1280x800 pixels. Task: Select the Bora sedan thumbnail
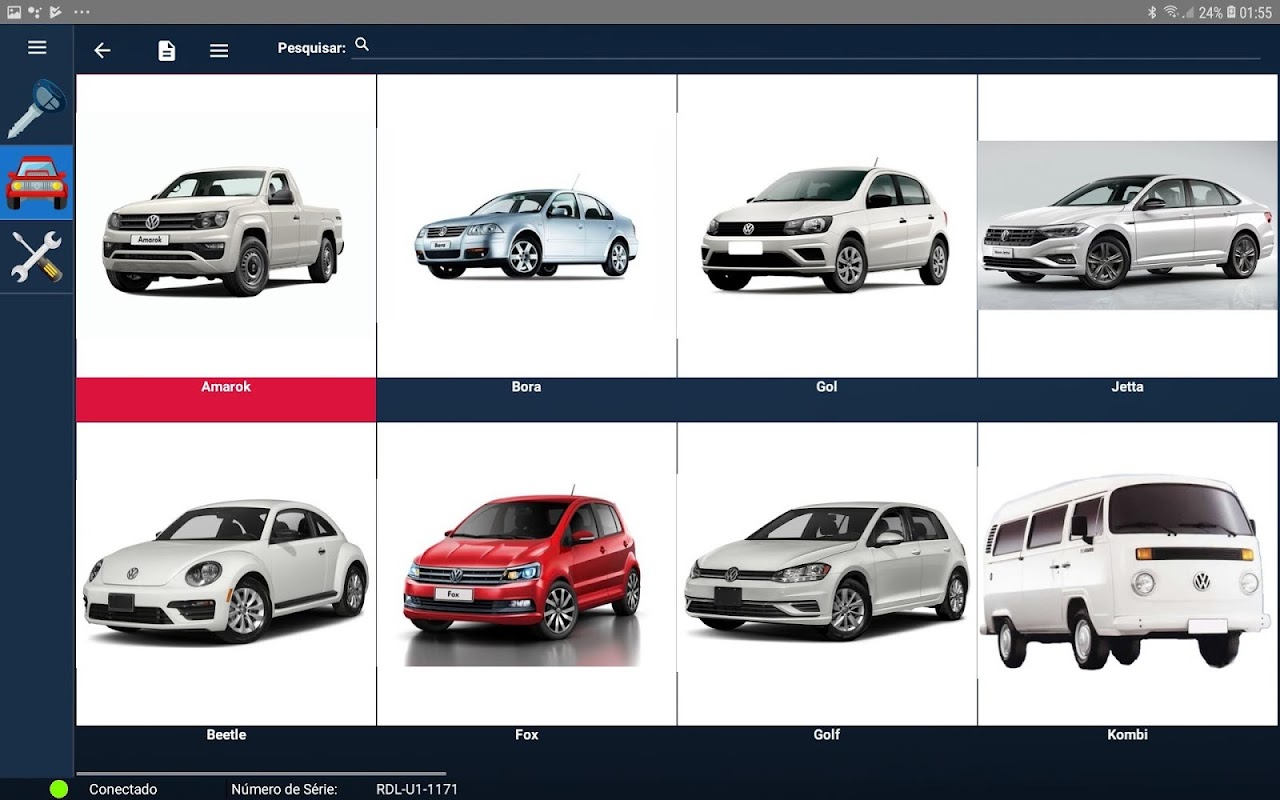coord(527,226)
